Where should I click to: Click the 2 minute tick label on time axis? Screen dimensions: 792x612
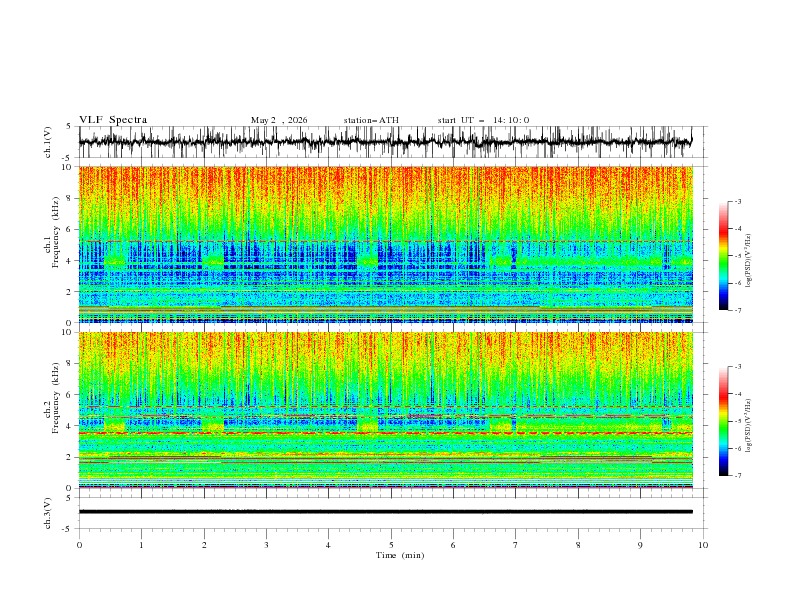(204, 545)
